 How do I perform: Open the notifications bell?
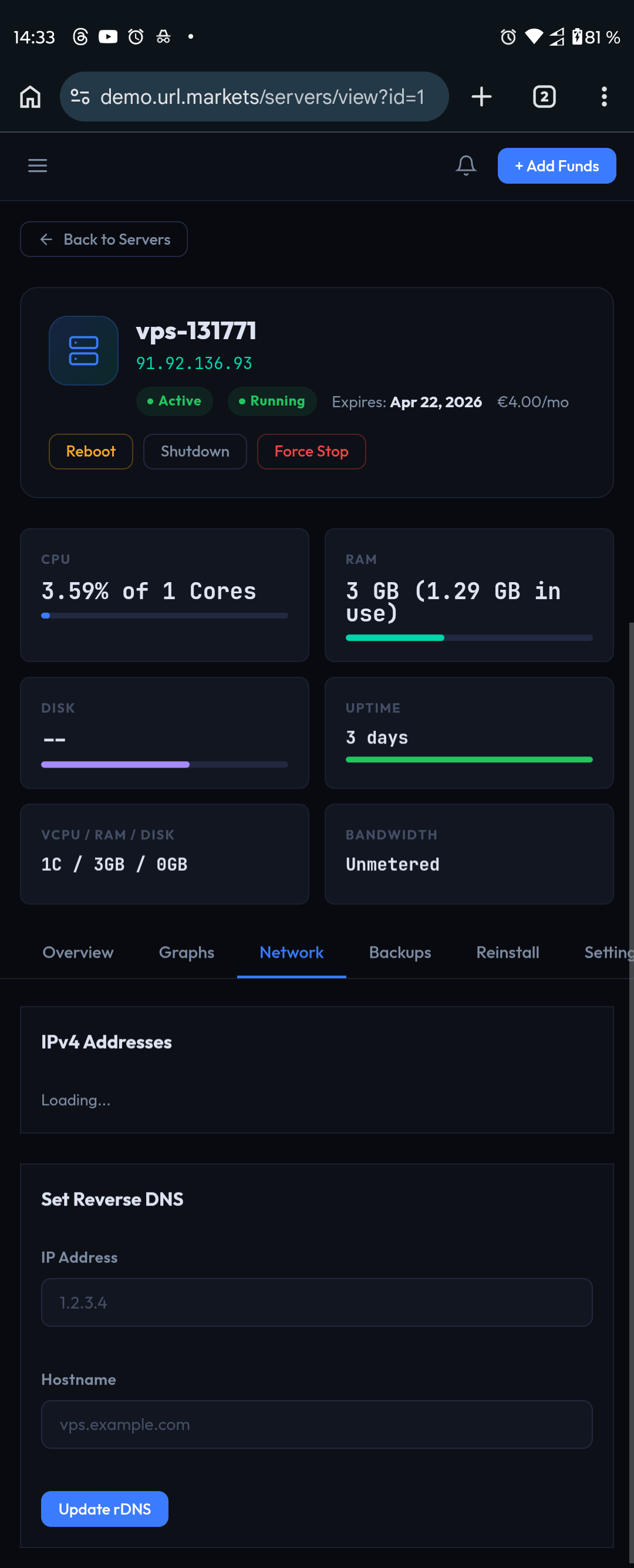pos(466,165)
